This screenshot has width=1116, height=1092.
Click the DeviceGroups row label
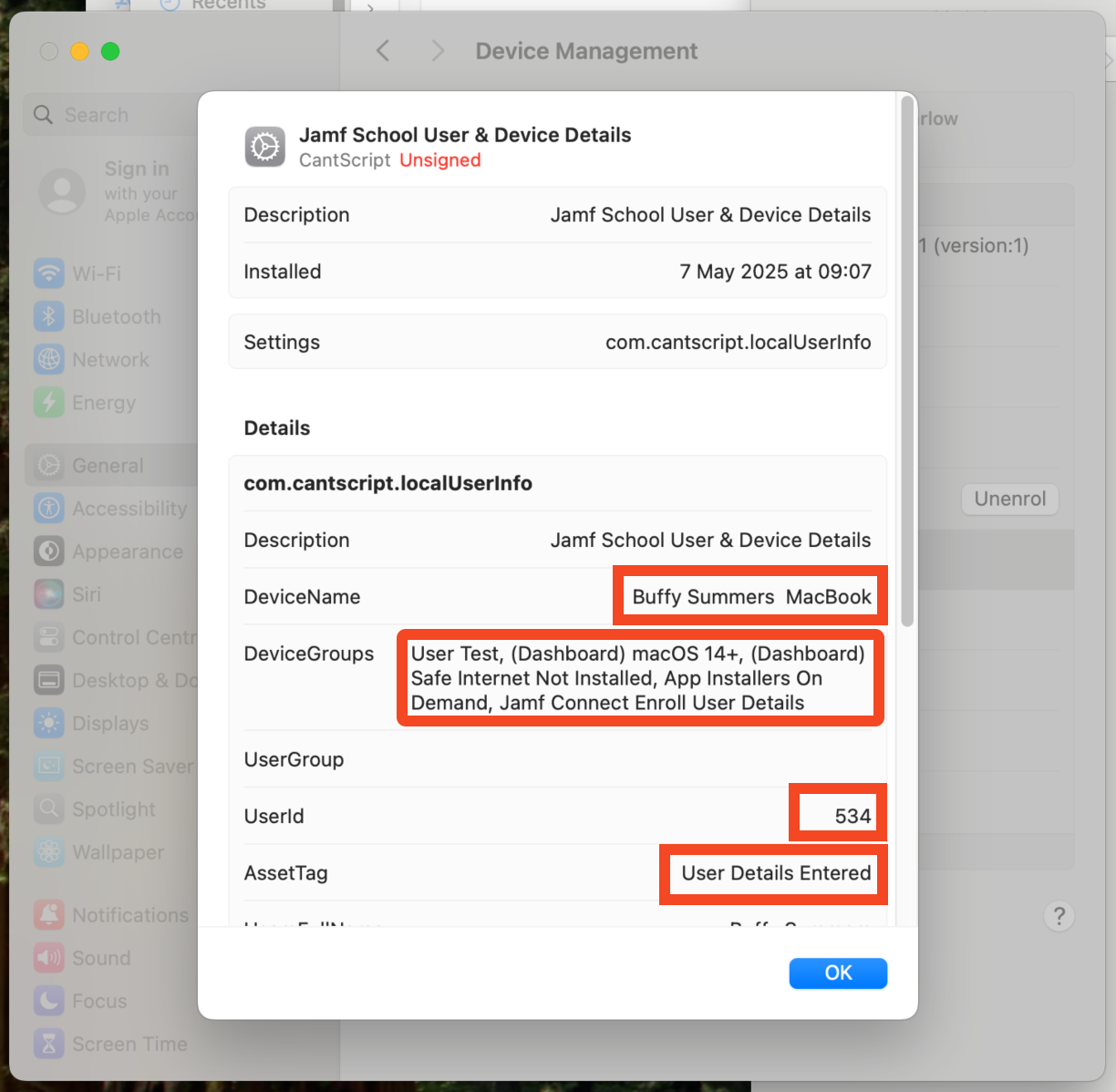(x=308, y=654)
